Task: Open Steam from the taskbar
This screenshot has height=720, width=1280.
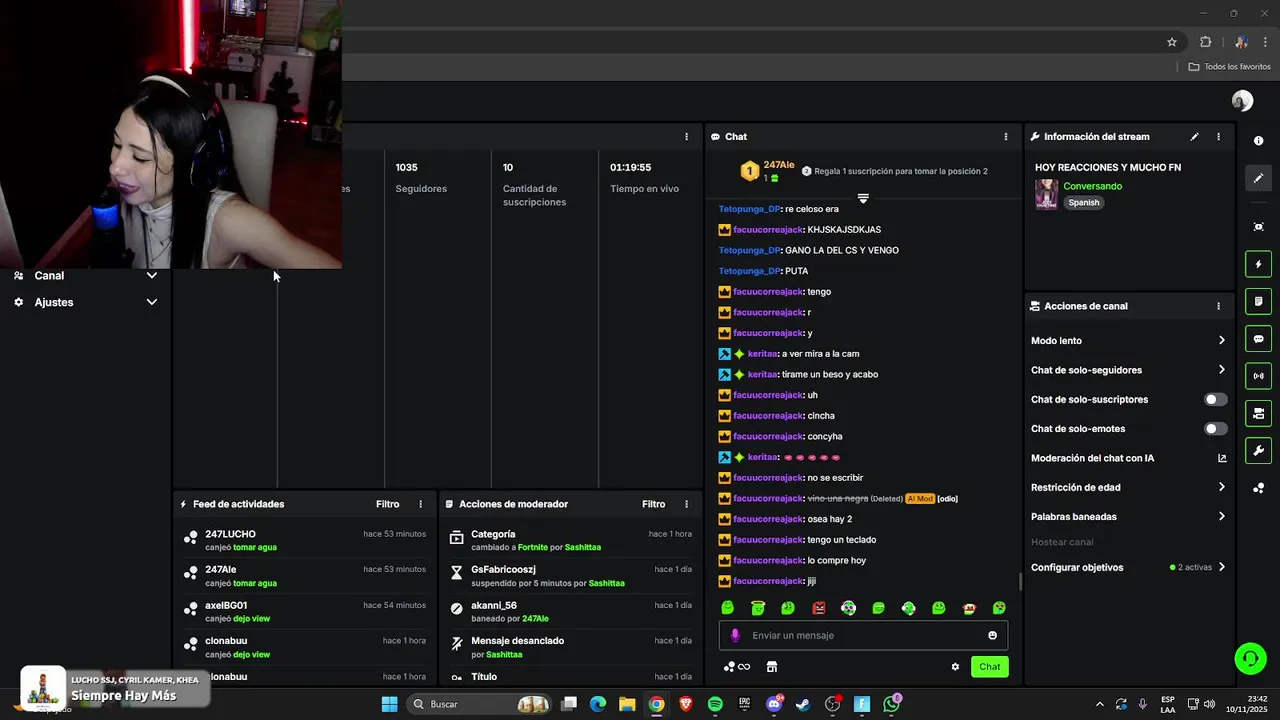Action: pyautogui.click(x=803, y=704)
